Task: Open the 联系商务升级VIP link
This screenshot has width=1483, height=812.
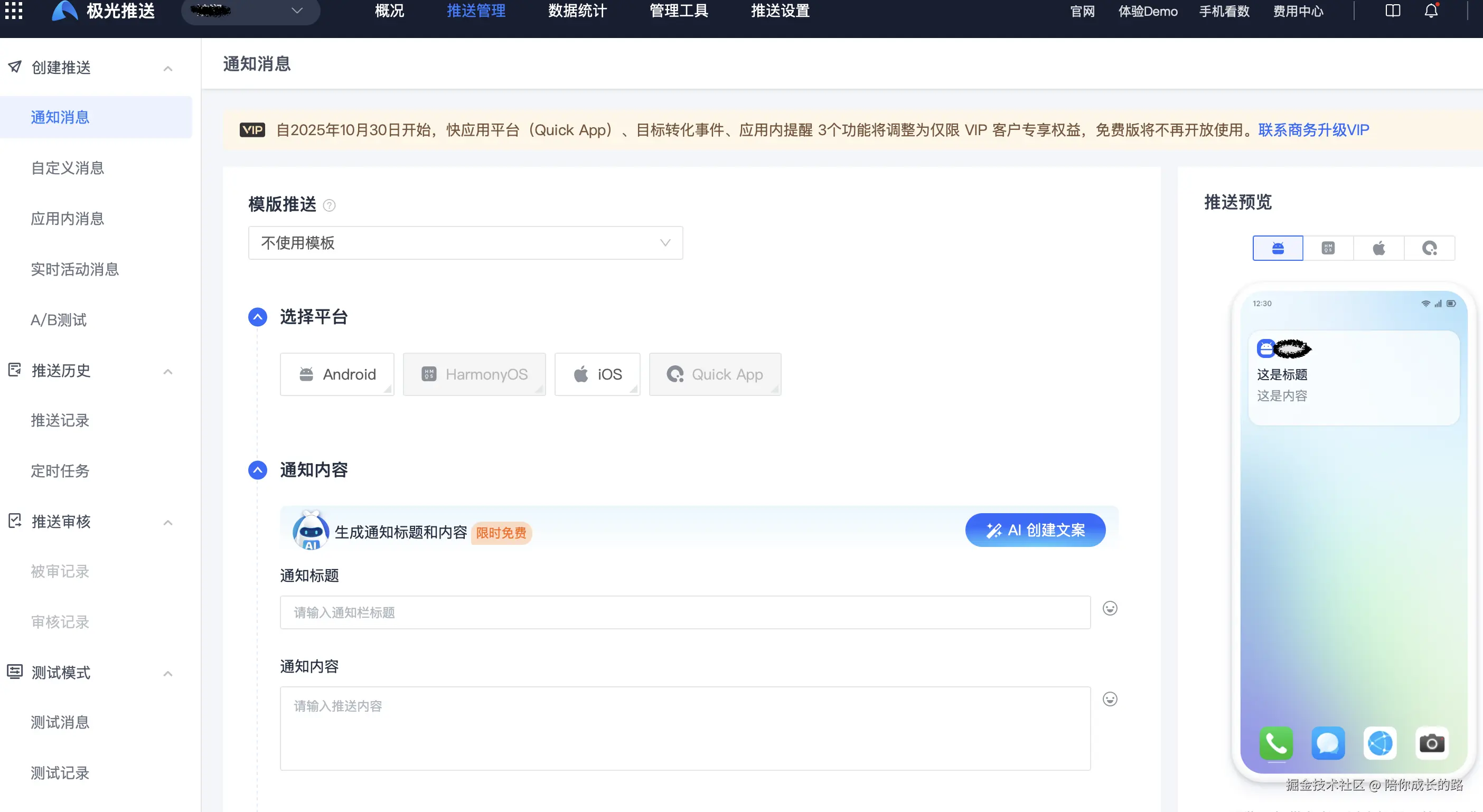Action: pyautogui.click(x=1313, y=129)
